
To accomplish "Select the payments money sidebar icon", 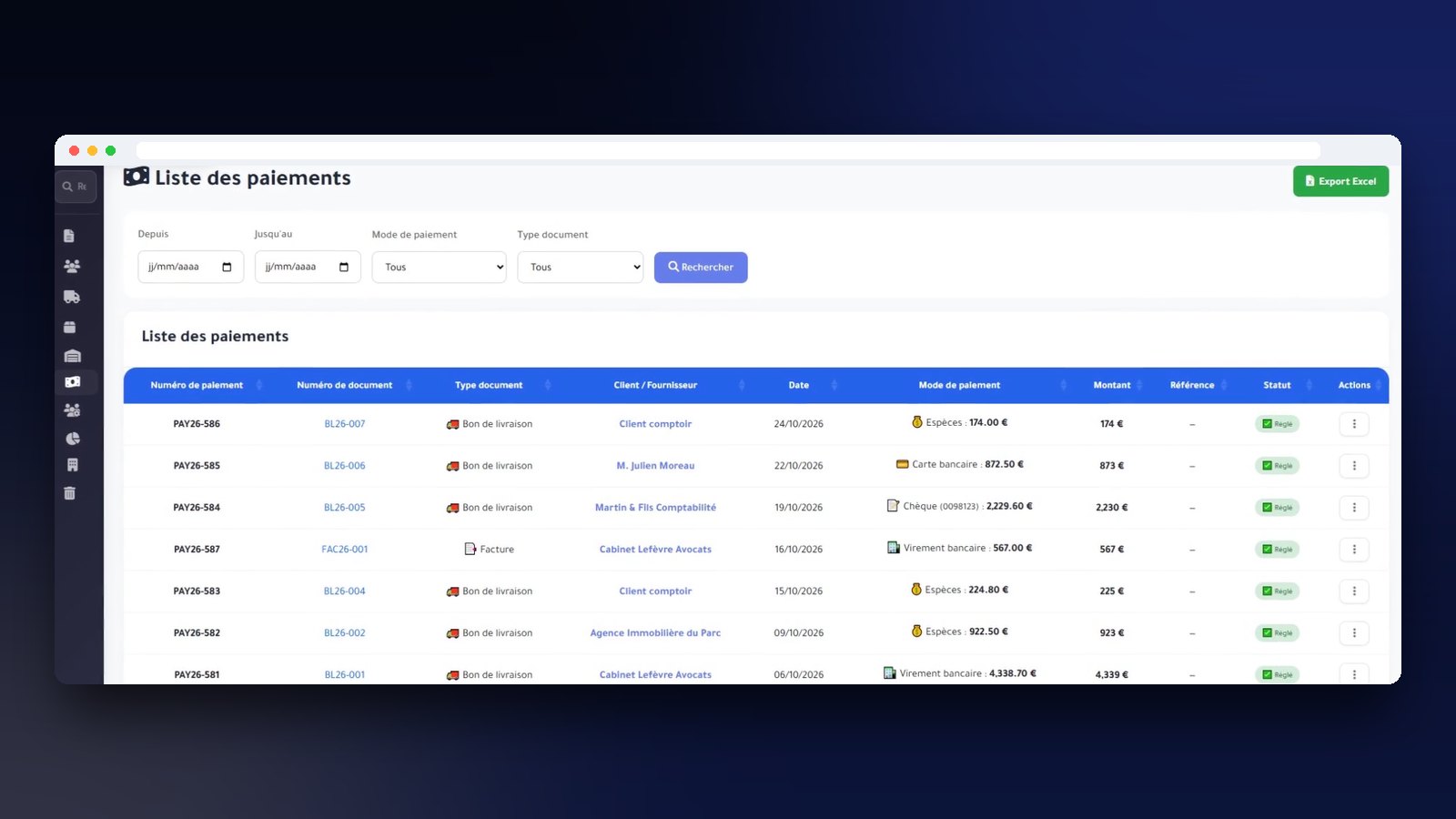I will click(73, 382).
